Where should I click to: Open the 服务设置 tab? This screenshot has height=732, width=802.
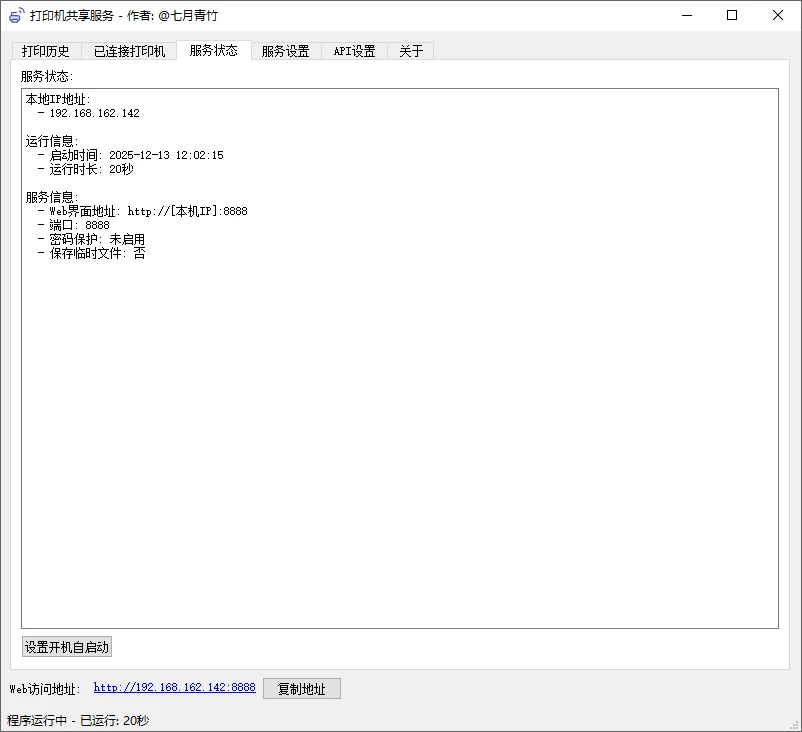(285, 50)
